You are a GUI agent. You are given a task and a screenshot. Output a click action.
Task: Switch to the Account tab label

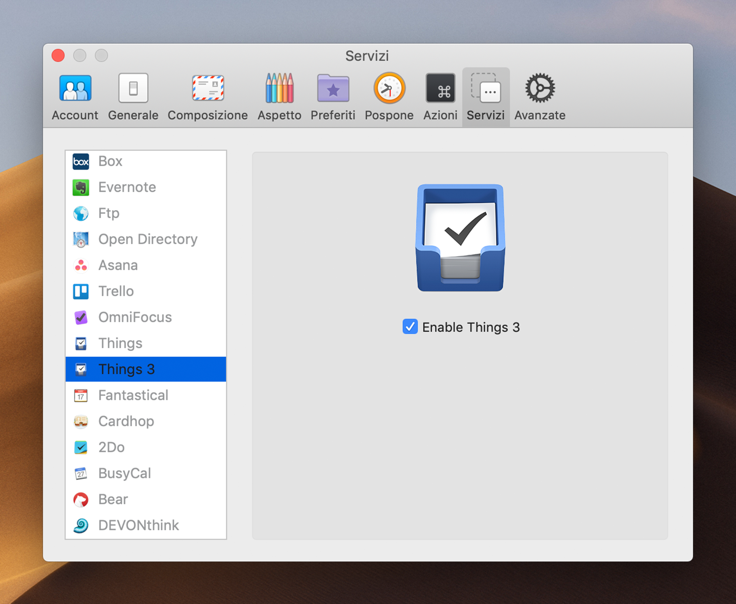[75, 115]
